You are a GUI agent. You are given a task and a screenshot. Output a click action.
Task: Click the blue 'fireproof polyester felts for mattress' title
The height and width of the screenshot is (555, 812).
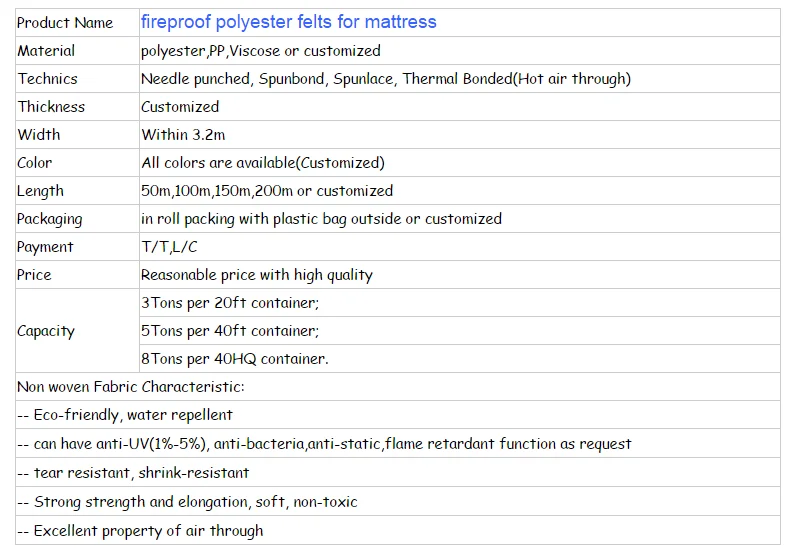click(x=288, y=22)
